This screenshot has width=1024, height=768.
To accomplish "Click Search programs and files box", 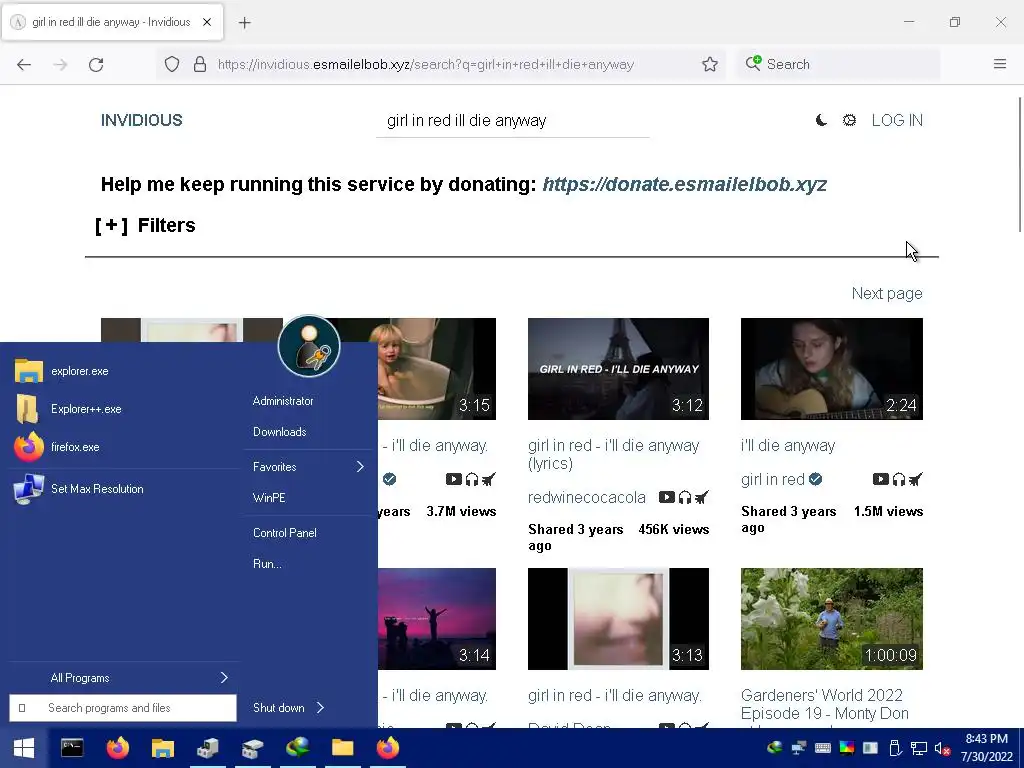I will pyautogui.click(x=123, y=708).
